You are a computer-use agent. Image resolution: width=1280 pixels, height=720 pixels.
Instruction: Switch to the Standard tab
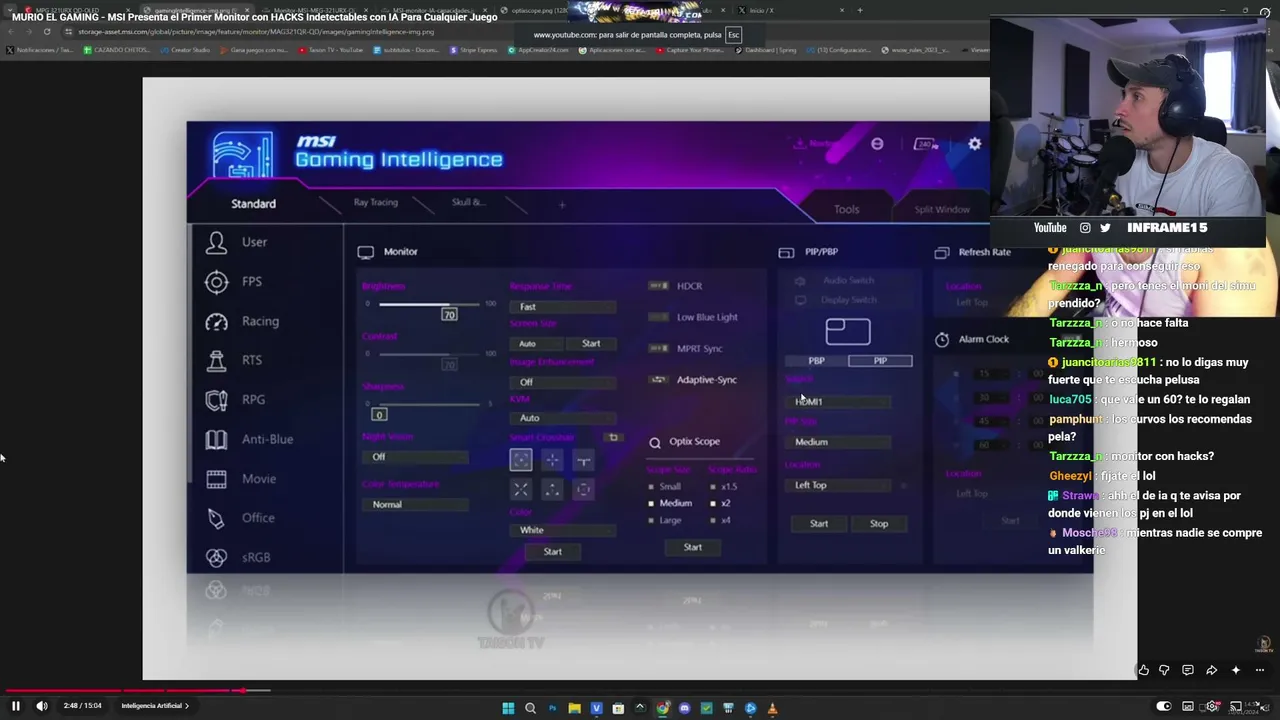pos(254,204)
